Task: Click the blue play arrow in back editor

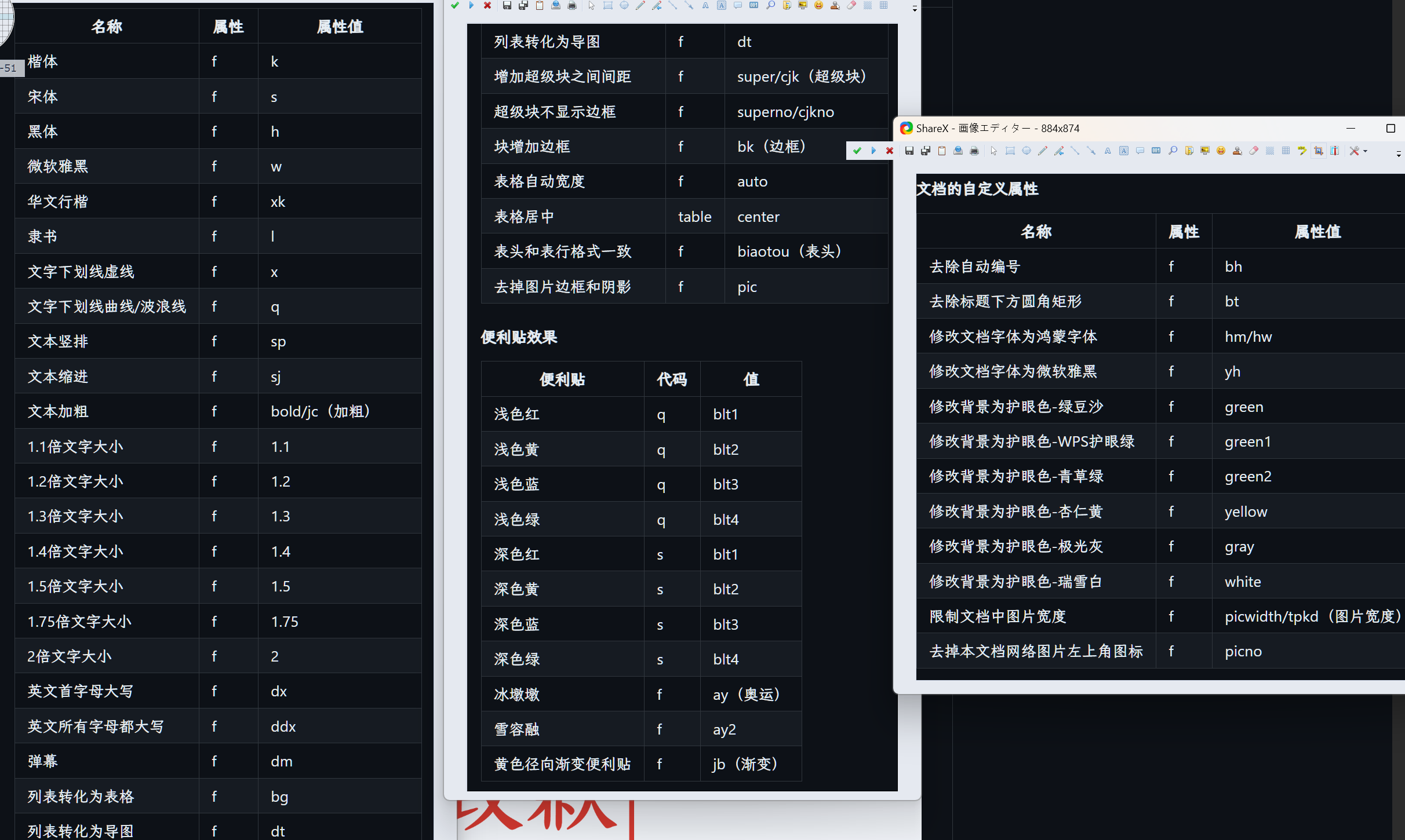Action: 471,5
